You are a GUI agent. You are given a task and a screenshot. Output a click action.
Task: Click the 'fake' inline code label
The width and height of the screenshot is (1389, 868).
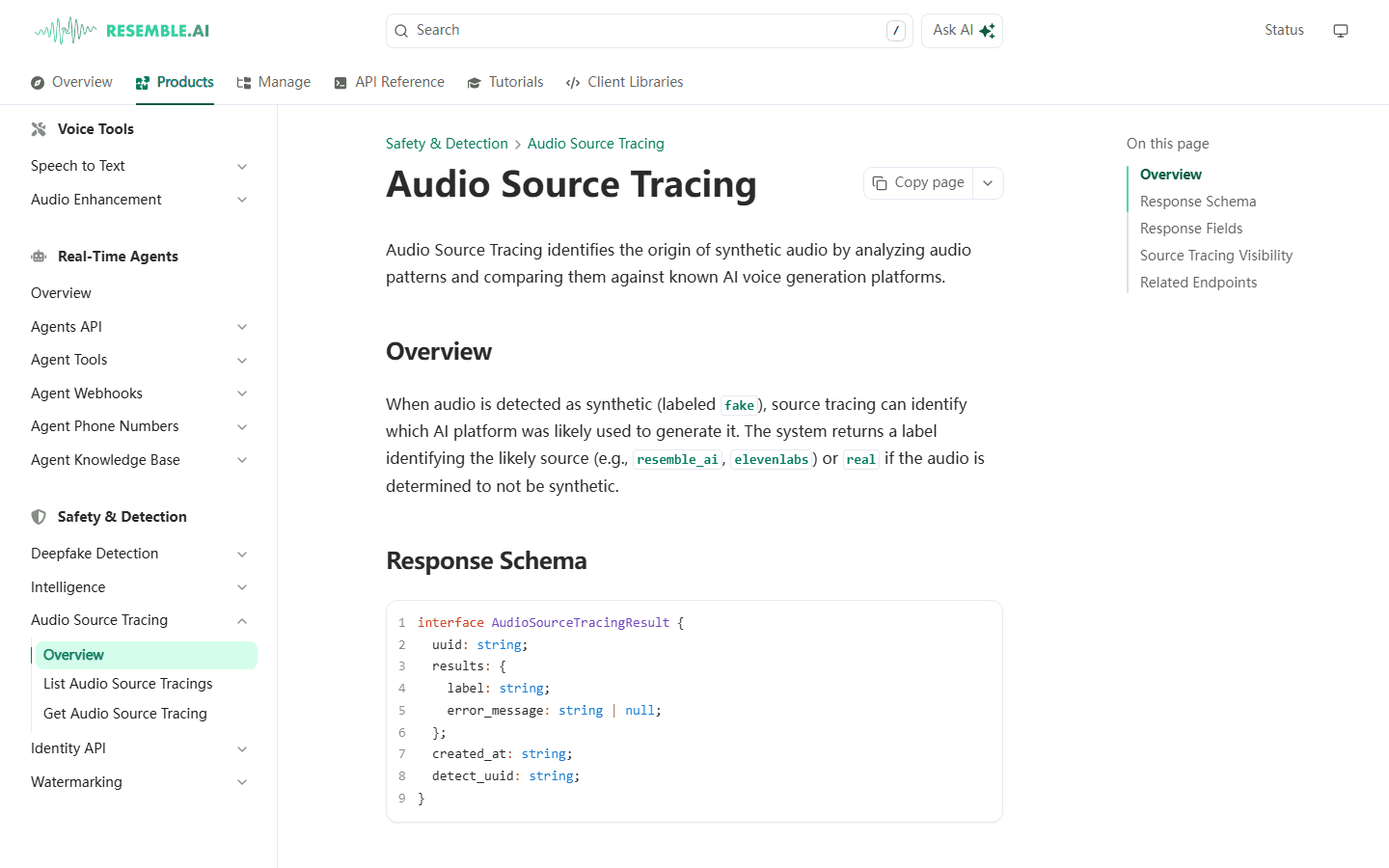tap(740, 405)
